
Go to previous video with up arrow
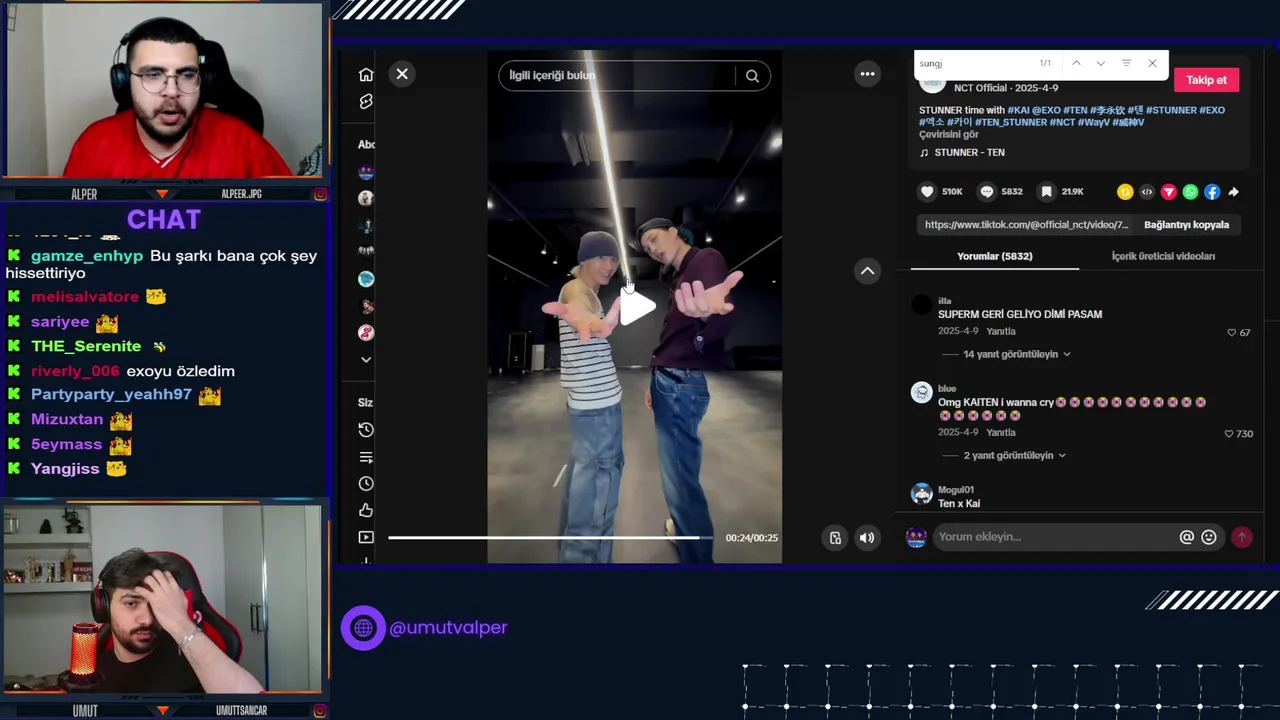pos(867,271)
